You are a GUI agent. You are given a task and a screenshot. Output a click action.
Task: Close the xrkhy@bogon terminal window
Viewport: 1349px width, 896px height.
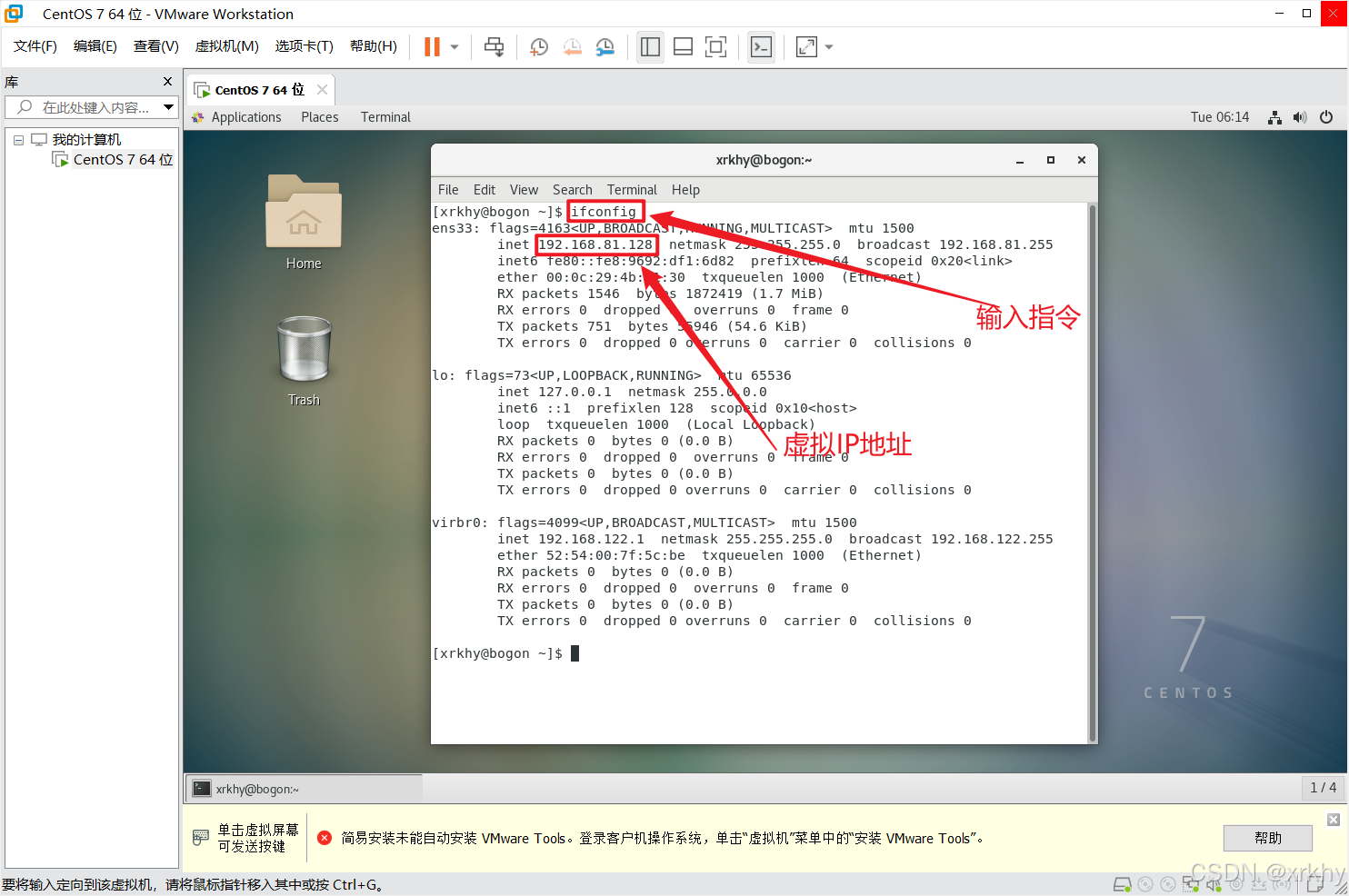click(x=1082, y=160)
